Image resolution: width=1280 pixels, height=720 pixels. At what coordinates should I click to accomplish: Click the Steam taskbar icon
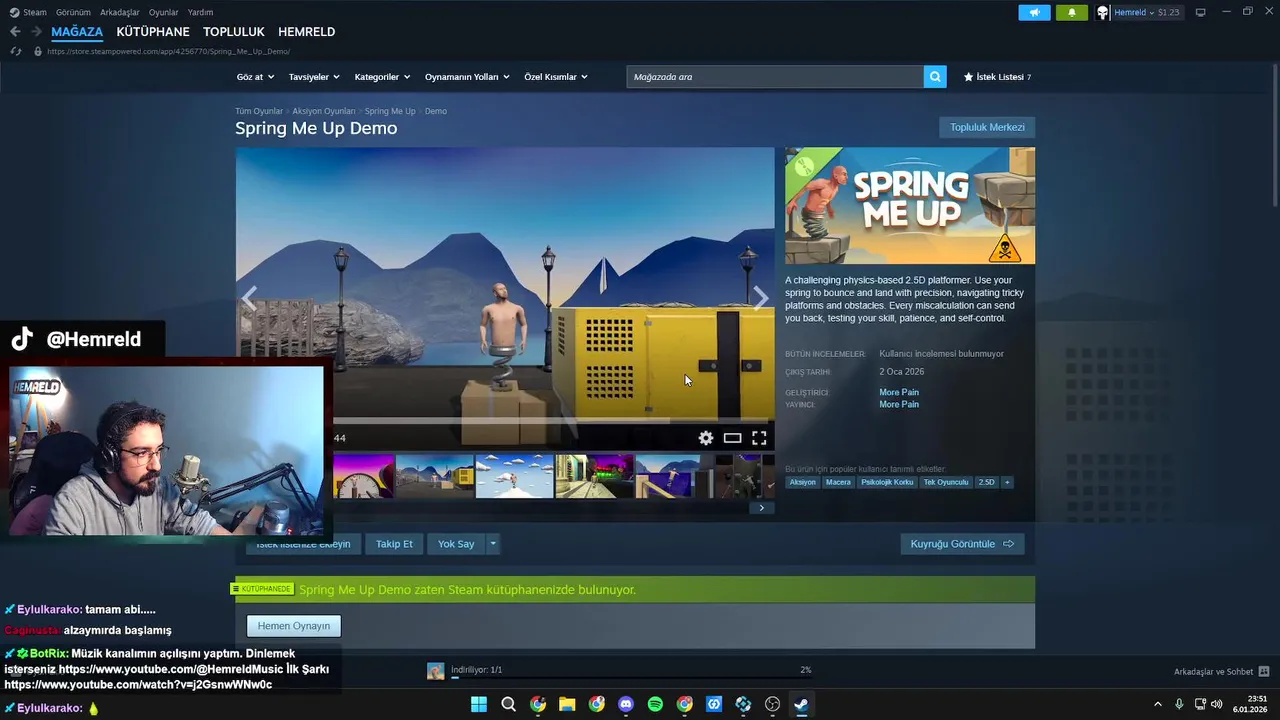pos(801,704)
